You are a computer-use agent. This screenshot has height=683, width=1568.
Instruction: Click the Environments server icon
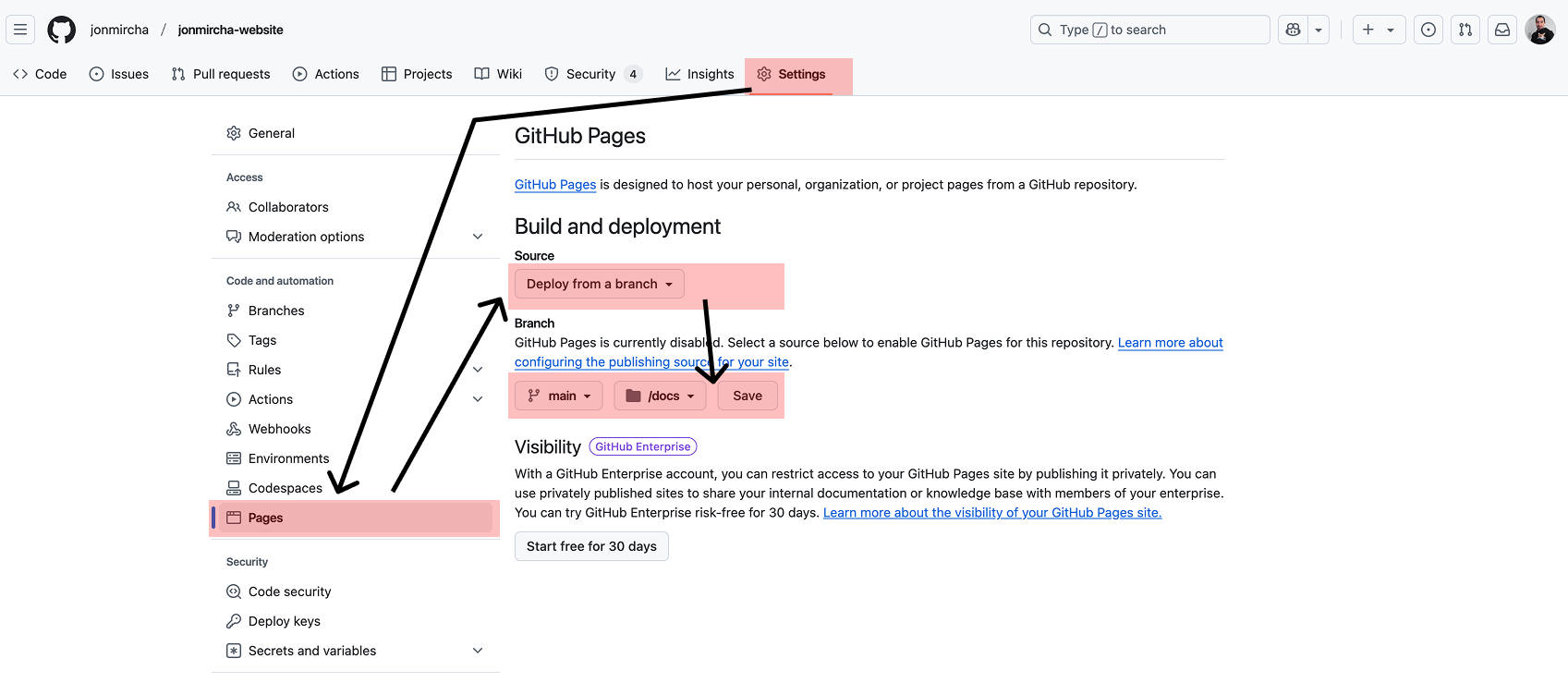(x=234, y=458)
